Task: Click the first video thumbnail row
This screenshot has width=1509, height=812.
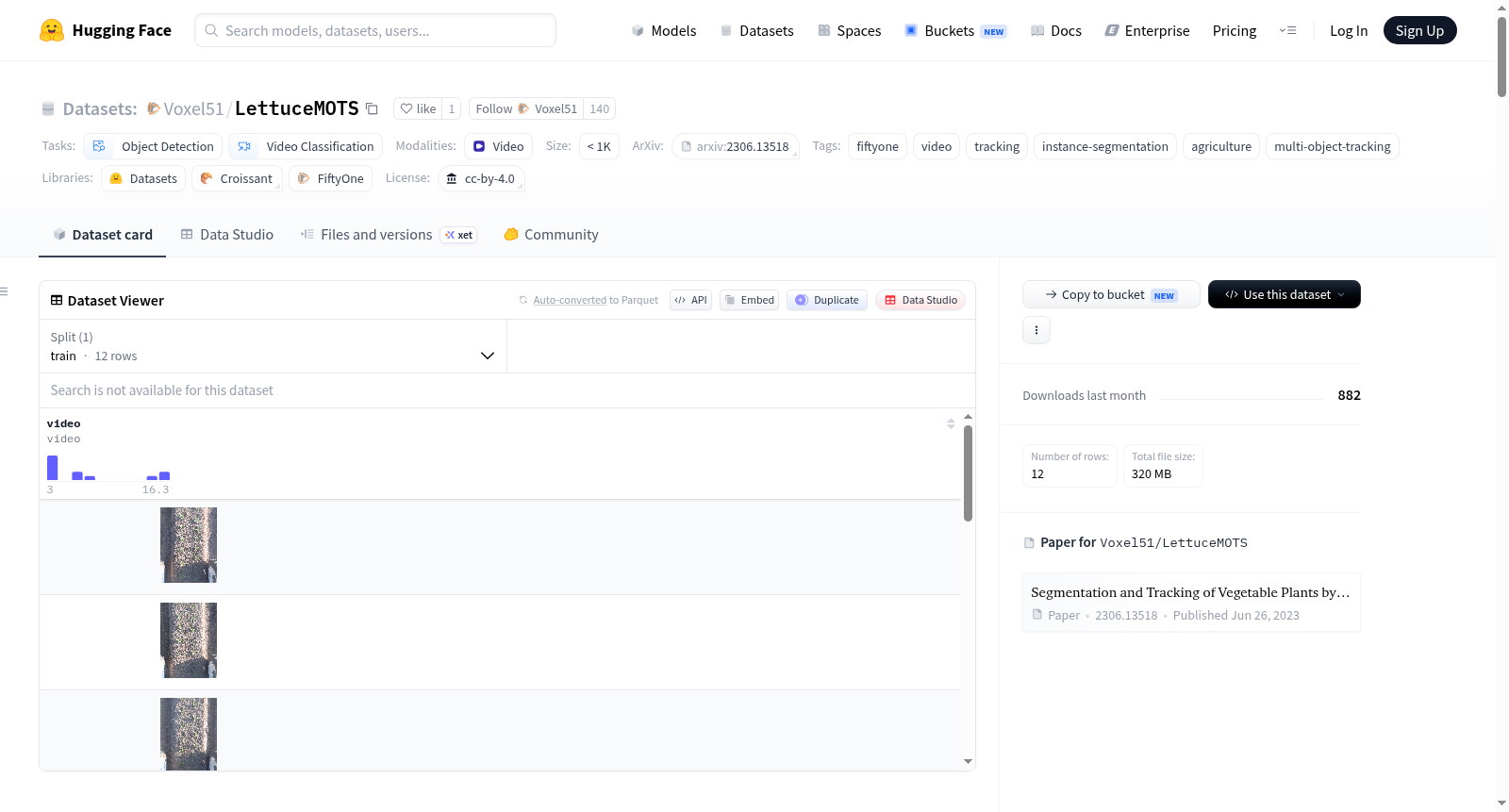Action: coord(189,545)
